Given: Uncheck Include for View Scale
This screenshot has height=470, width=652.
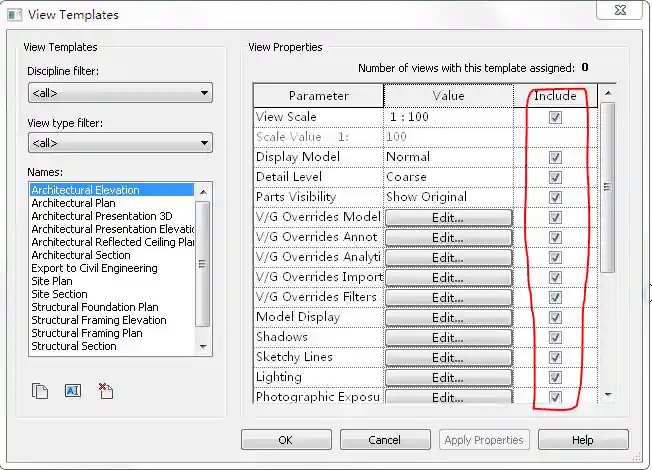Looking at the screenshot, I should pyautogui.click(x=555, y=117).
